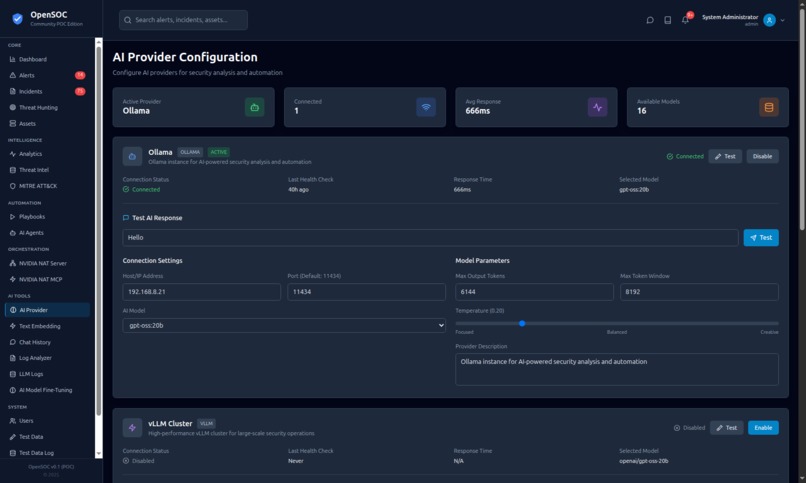This screenshot has height=483, width=806.
Task: Click the AI Agents robot icon
Action: point(13,233)
